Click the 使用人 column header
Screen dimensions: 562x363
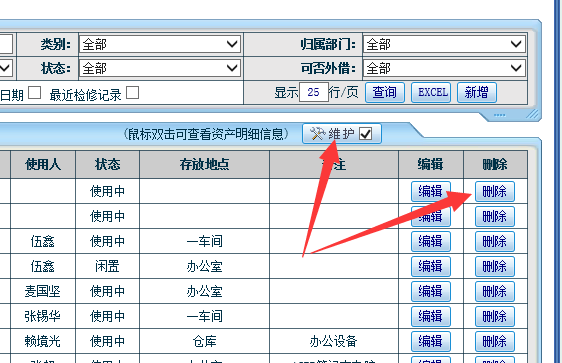tap(43, 164)
